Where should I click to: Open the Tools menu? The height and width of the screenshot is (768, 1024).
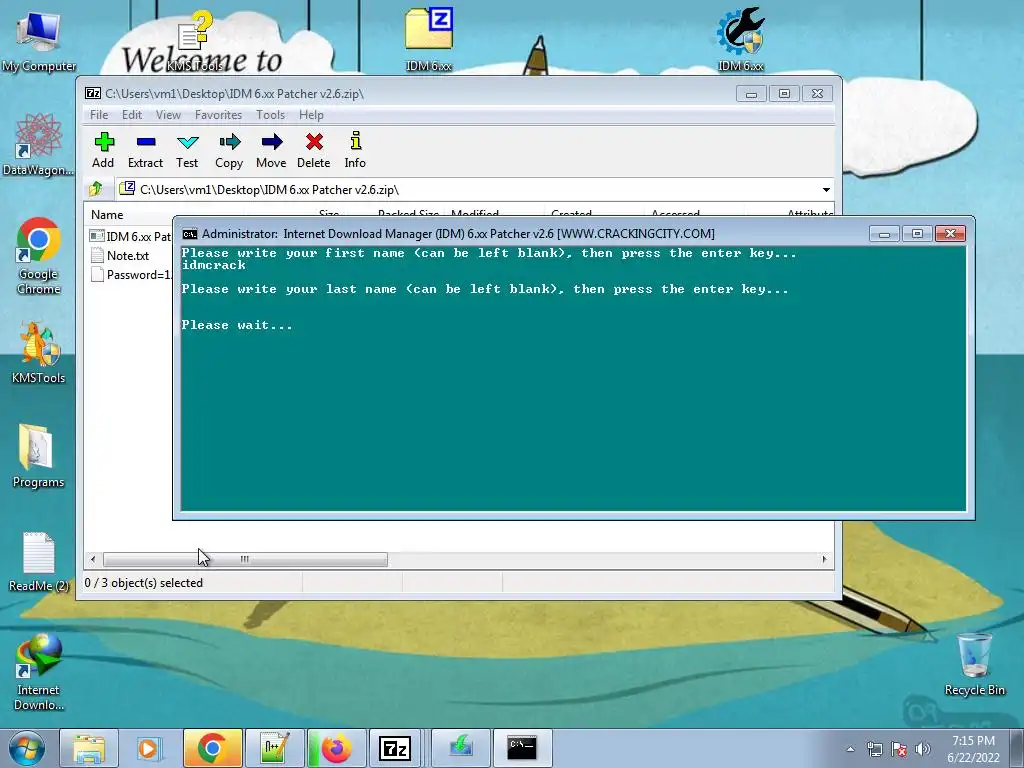pyautogui.click(x=270, y=115)
